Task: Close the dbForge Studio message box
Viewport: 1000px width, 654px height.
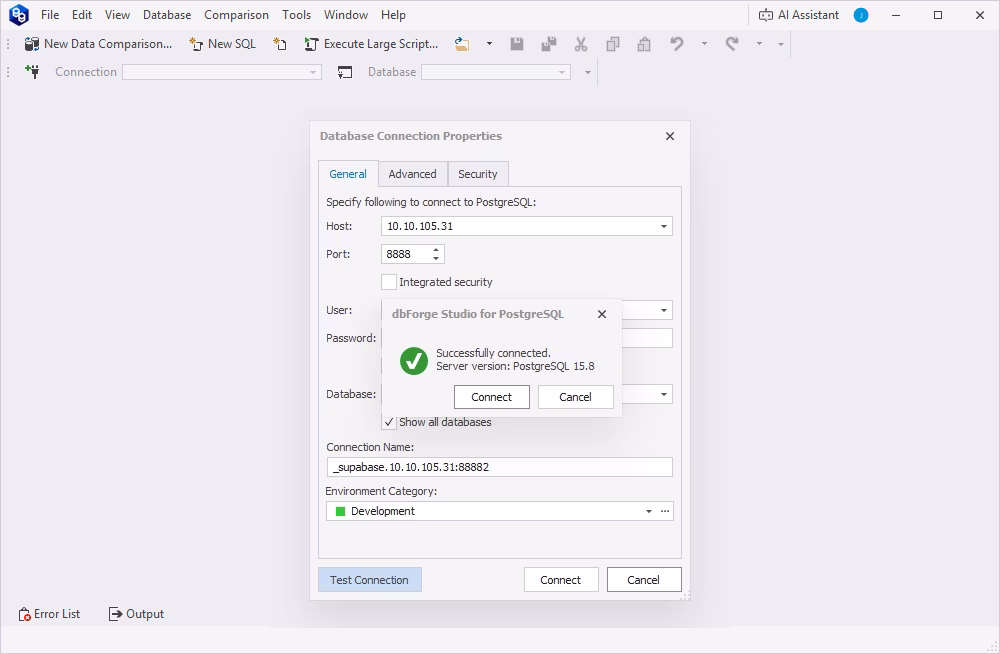Action: click(x=602, y=314)
